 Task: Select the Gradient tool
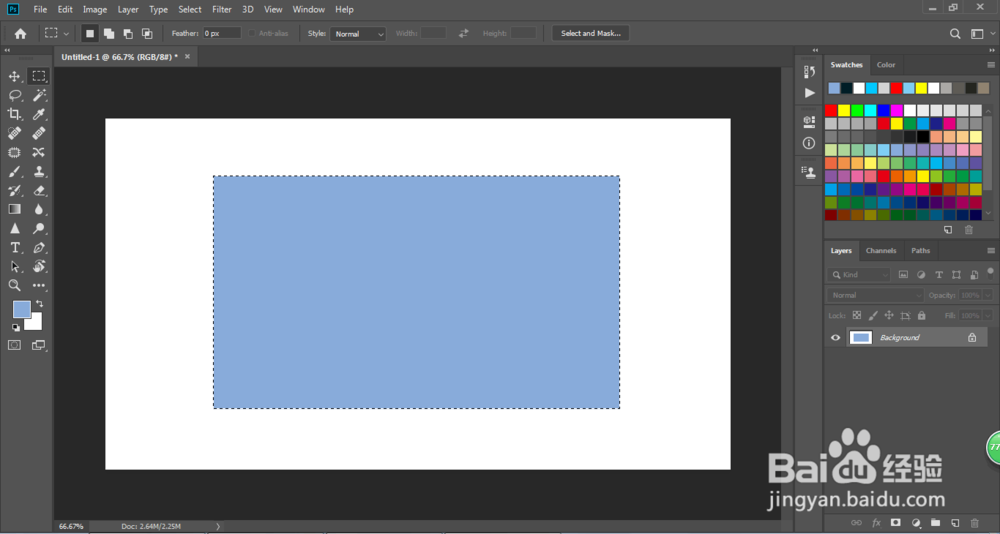coord(14,209)
